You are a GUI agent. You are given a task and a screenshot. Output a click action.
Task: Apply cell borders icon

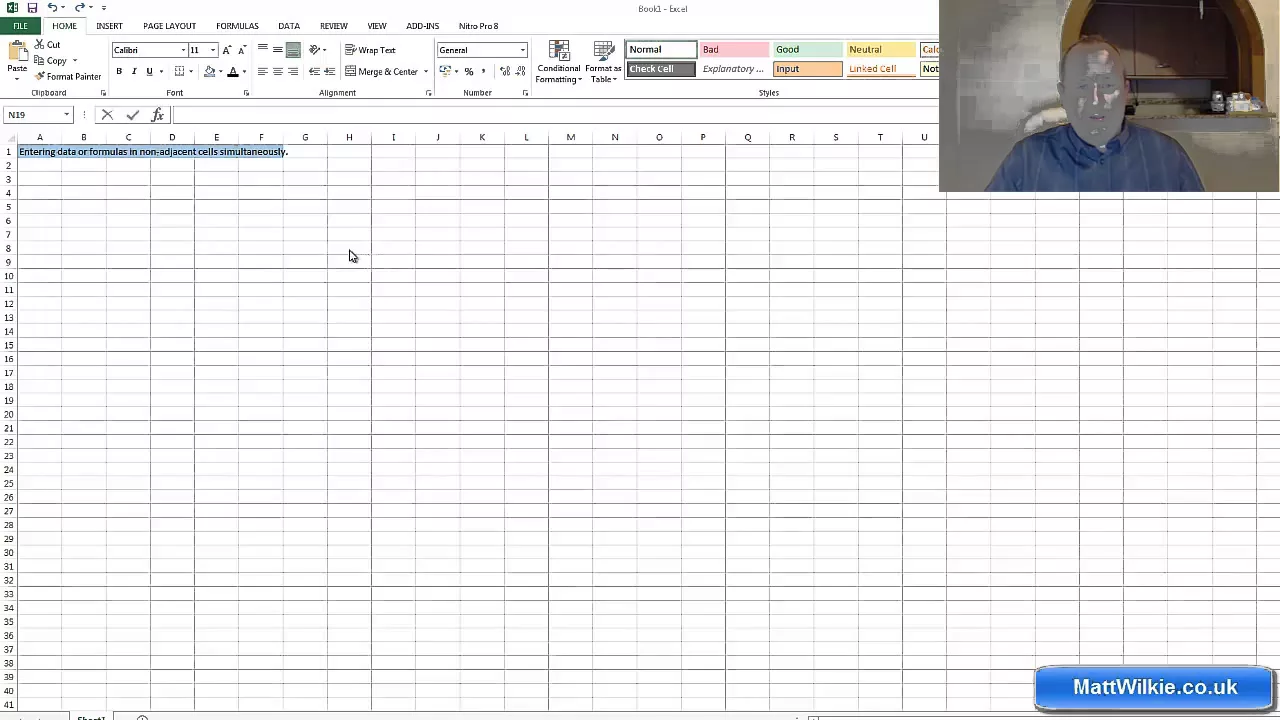[179, 72]
